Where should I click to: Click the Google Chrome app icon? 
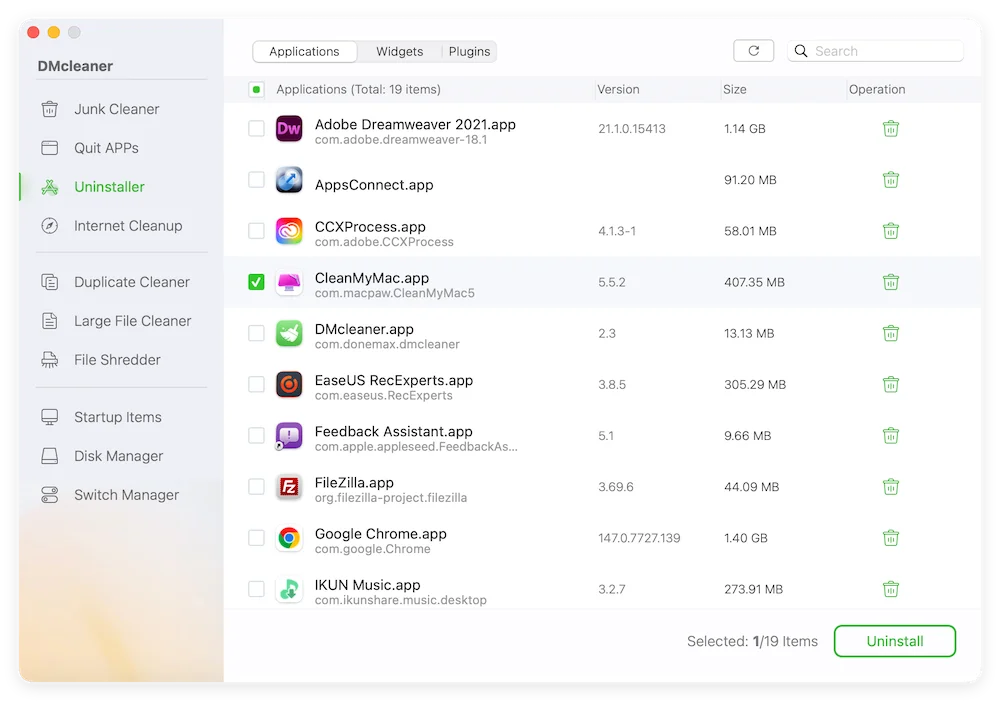coord(289,538)
